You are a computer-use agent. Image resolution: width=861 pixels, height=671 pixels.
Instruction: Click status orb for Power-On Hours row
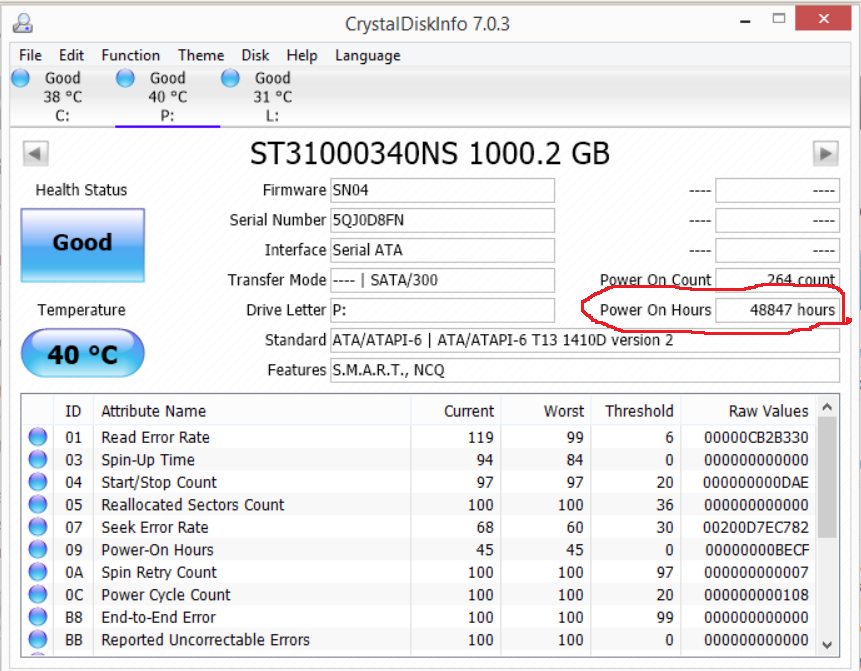(x=38, y=550)
